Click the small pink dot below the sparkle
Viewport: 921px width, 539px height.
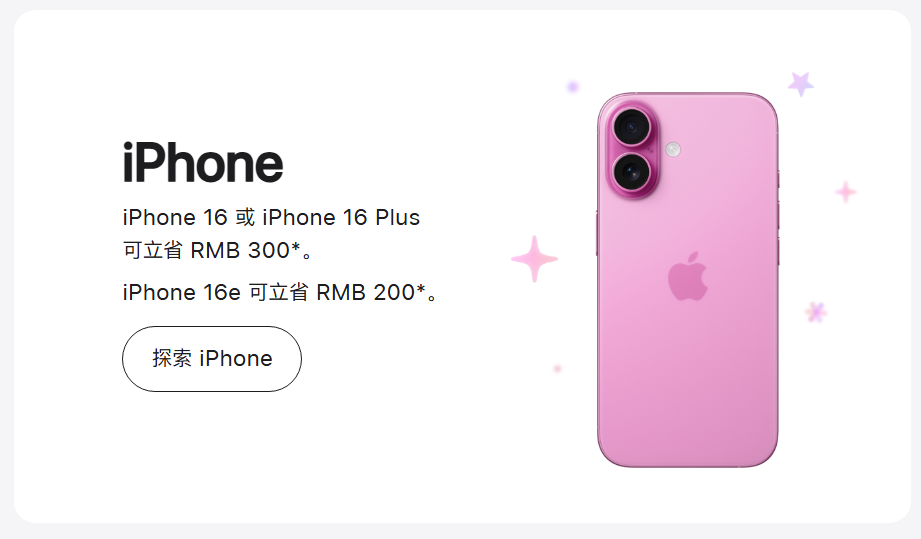coord(557,369)
